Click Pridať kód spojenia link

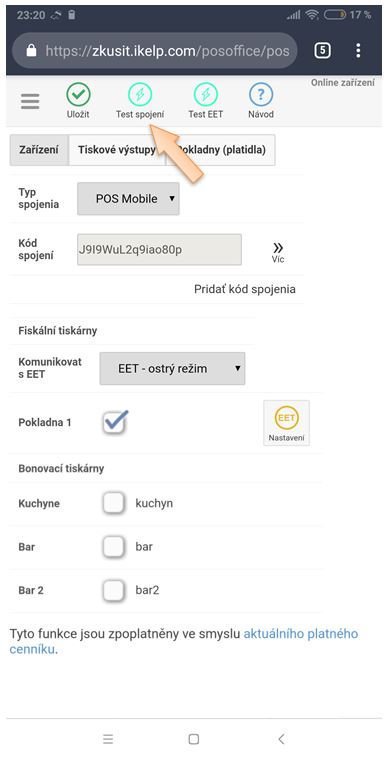pyautogui.click(x=245, y=290)
